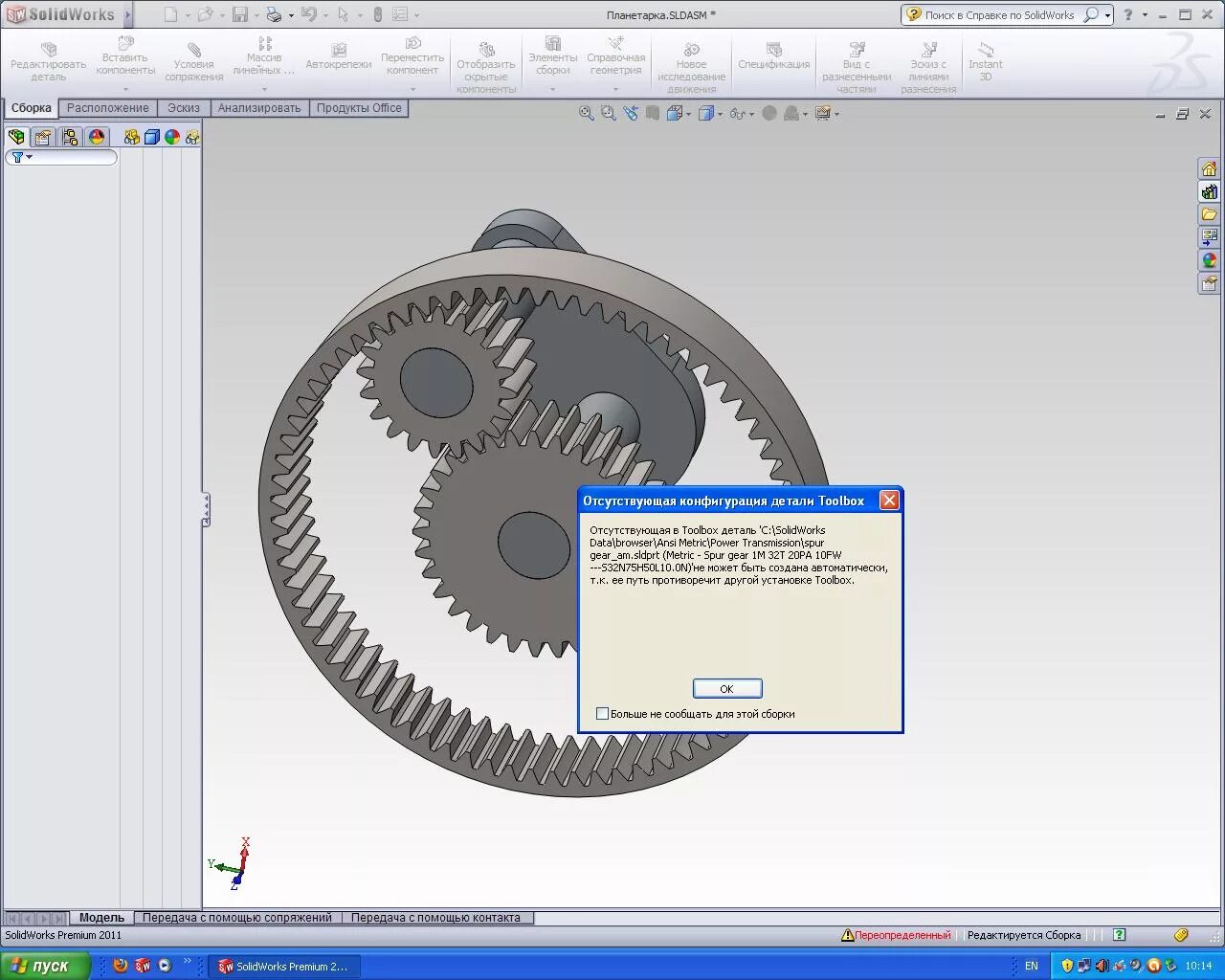Select 'Передача с помощью сопряжений' motion tab

click(237, 917)
